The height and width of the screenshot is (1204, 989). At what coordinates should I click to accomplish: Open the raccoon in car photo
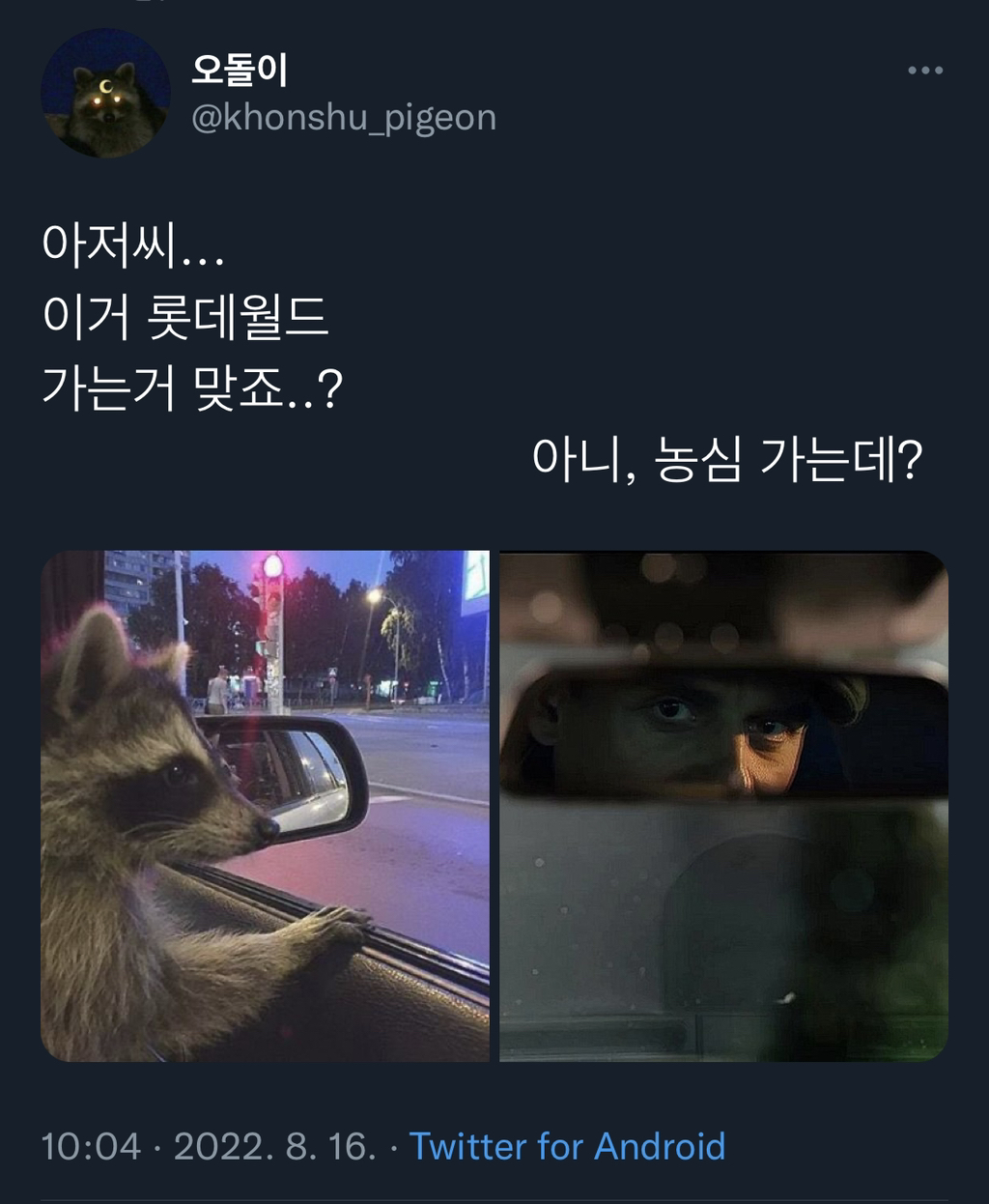(x=265, y=806)
